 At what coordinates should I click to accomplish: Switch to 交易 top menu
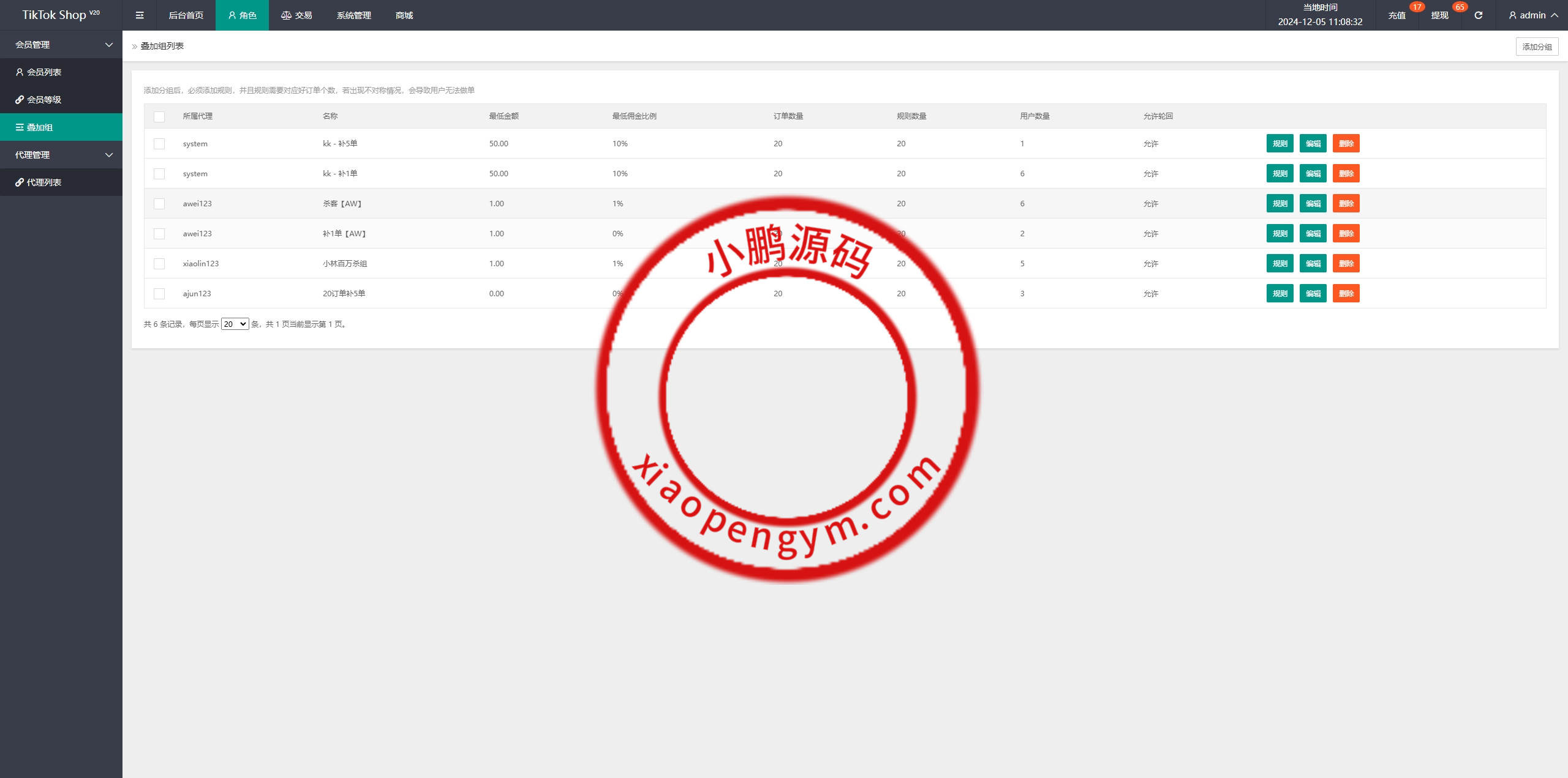click(297, 15)
